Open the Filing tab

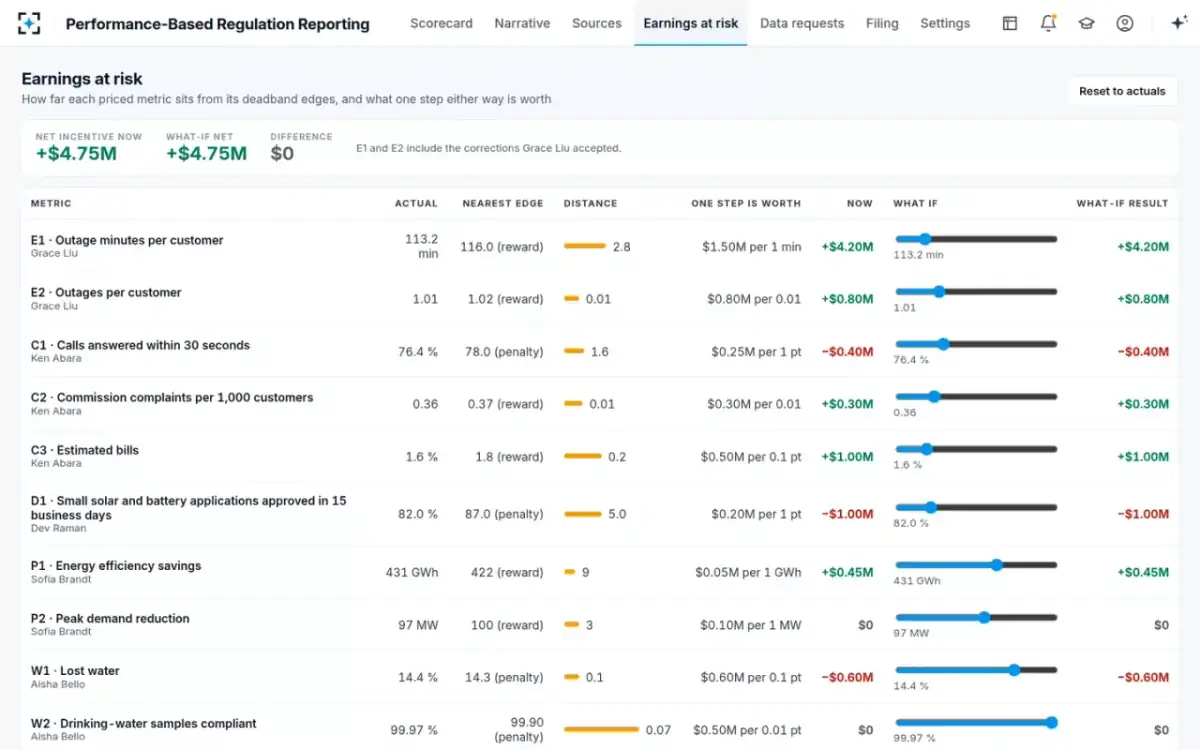[882, 23]
